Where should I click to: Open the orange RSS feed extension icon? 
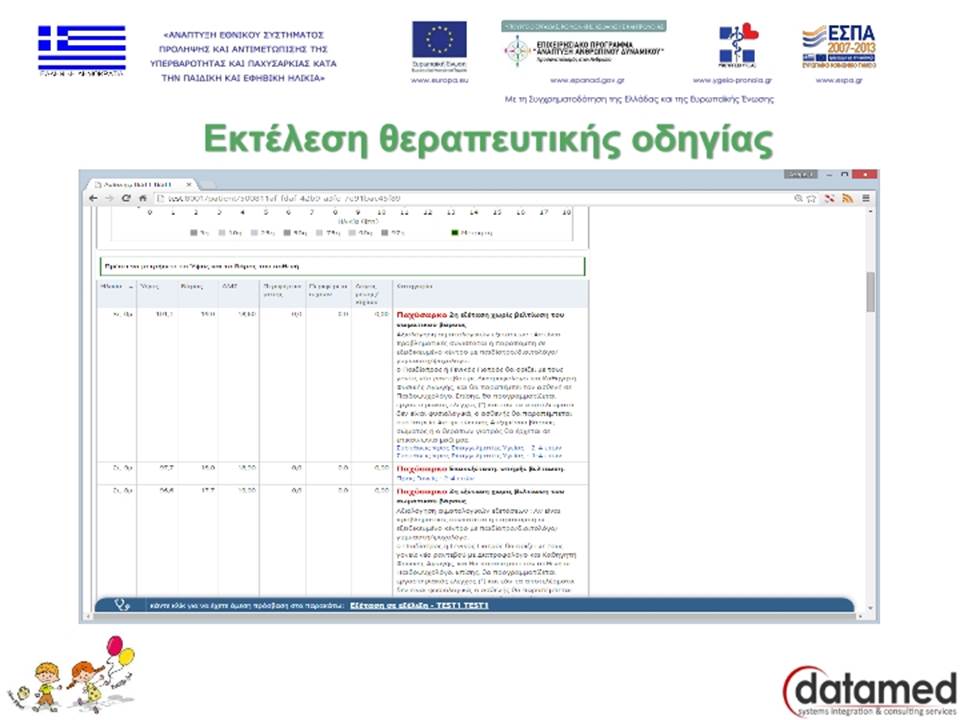pos(847,198)
